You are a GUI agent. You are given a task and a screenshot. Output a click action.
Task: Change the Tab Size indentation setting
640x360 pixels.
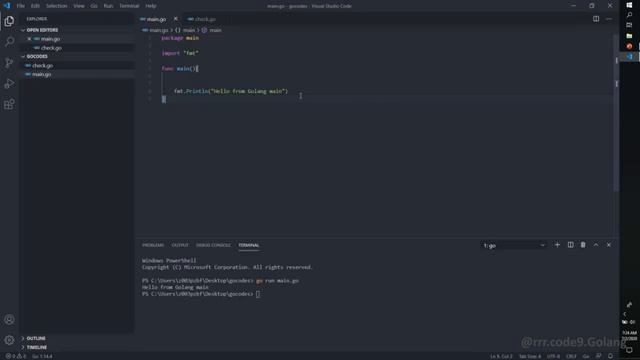529,356
